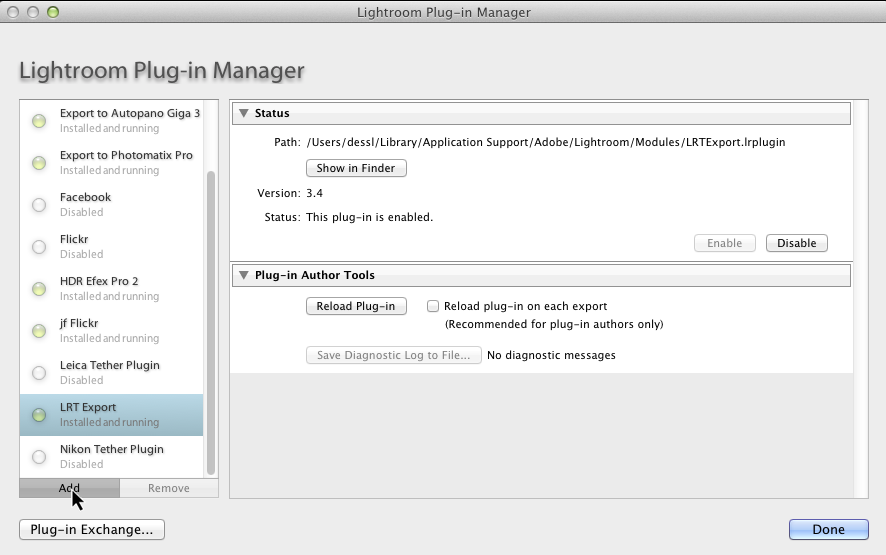Click LRT Export green status light
This screenshot has width=886, height=555.
pyautogui.click(x=39, y=415)
